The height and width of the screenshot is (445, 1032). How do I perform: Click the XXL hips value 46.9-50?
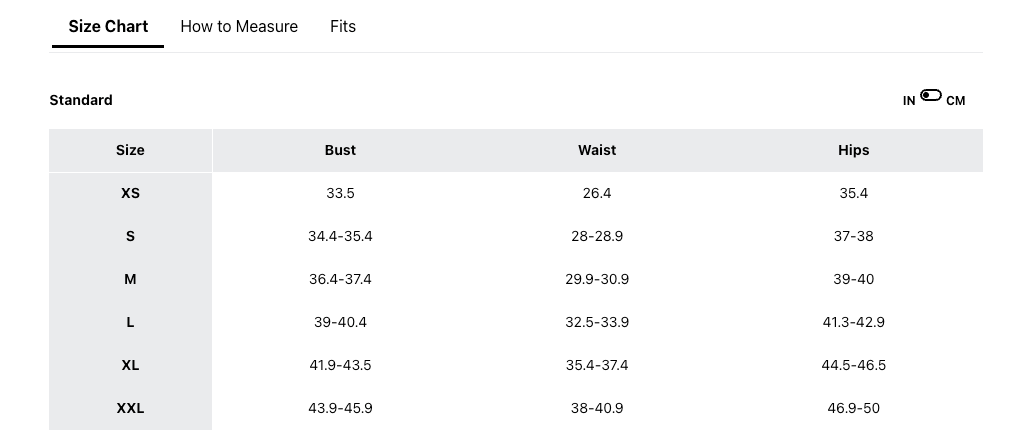point(853,408)
